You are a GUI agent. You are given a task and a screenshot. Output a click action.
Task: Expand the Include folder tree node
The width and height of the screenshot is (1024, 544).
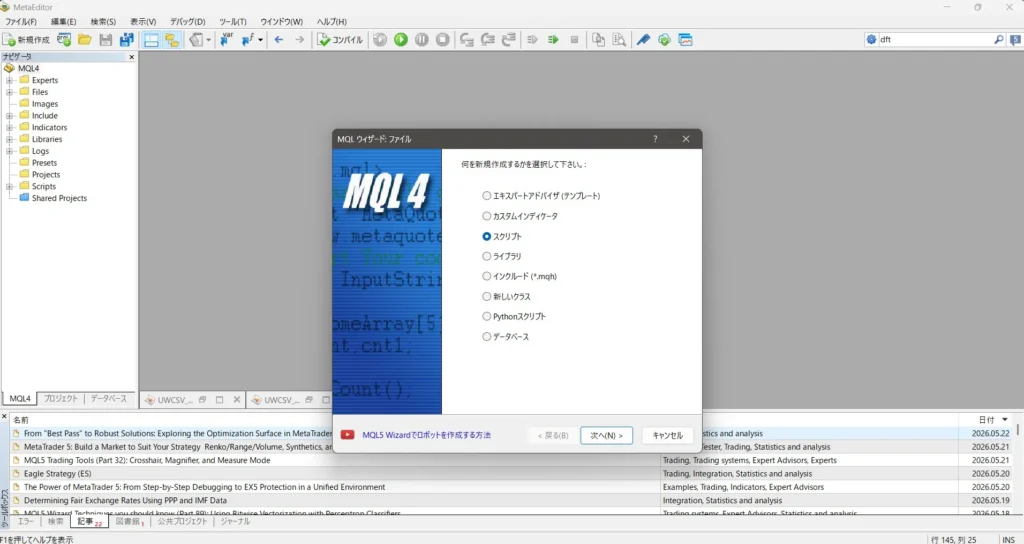[x=9, y=116]
